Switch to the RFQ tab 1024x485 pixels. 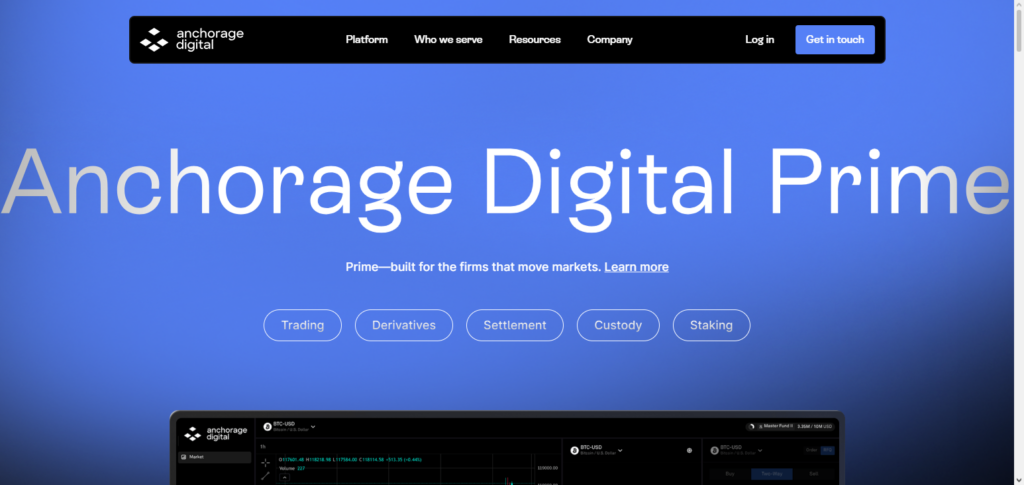(x=827, y=450)
